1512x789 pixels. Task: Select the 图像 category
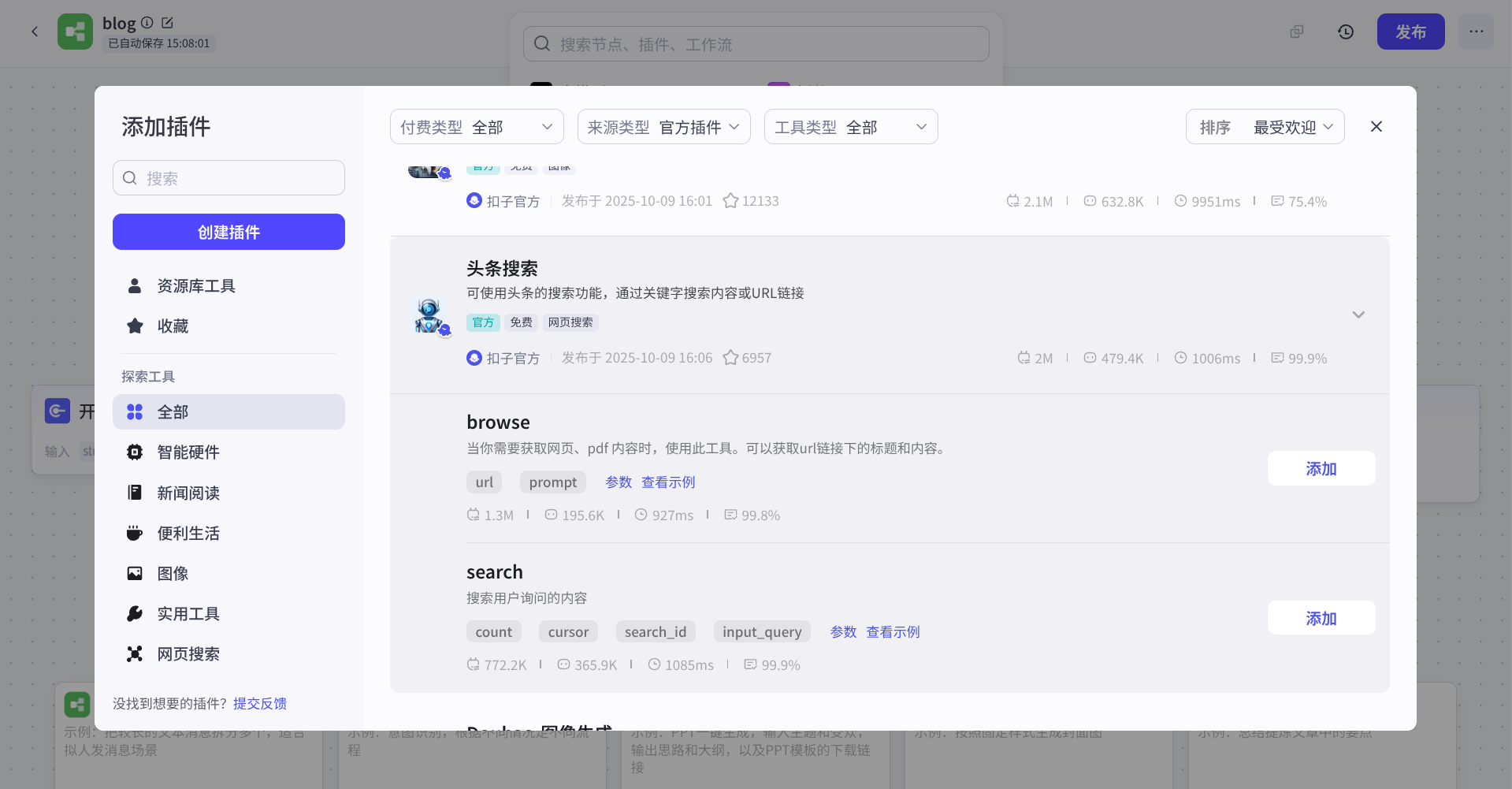pyautogui.click(x=228, y=574)
